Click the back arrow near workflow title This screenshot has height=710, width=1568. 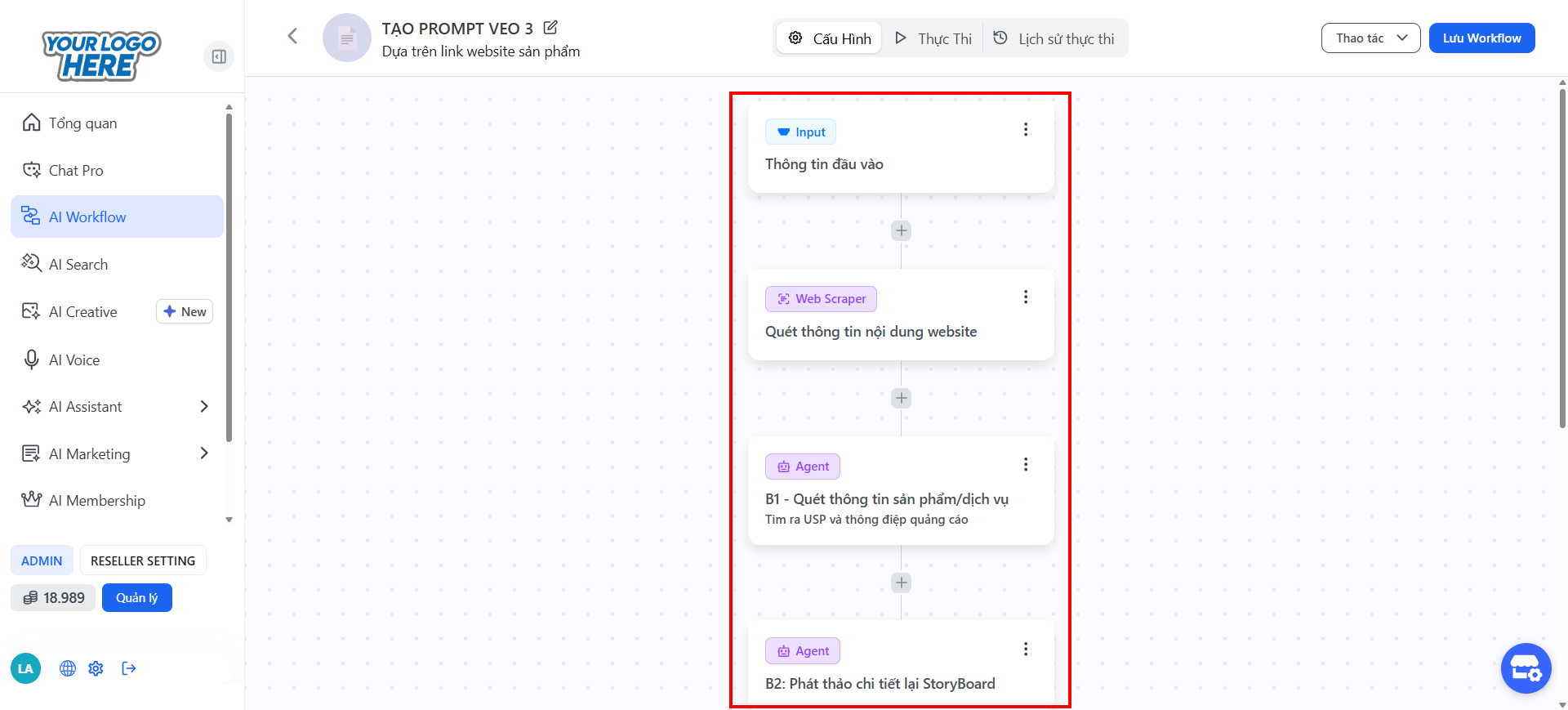[x=292, y=36]
